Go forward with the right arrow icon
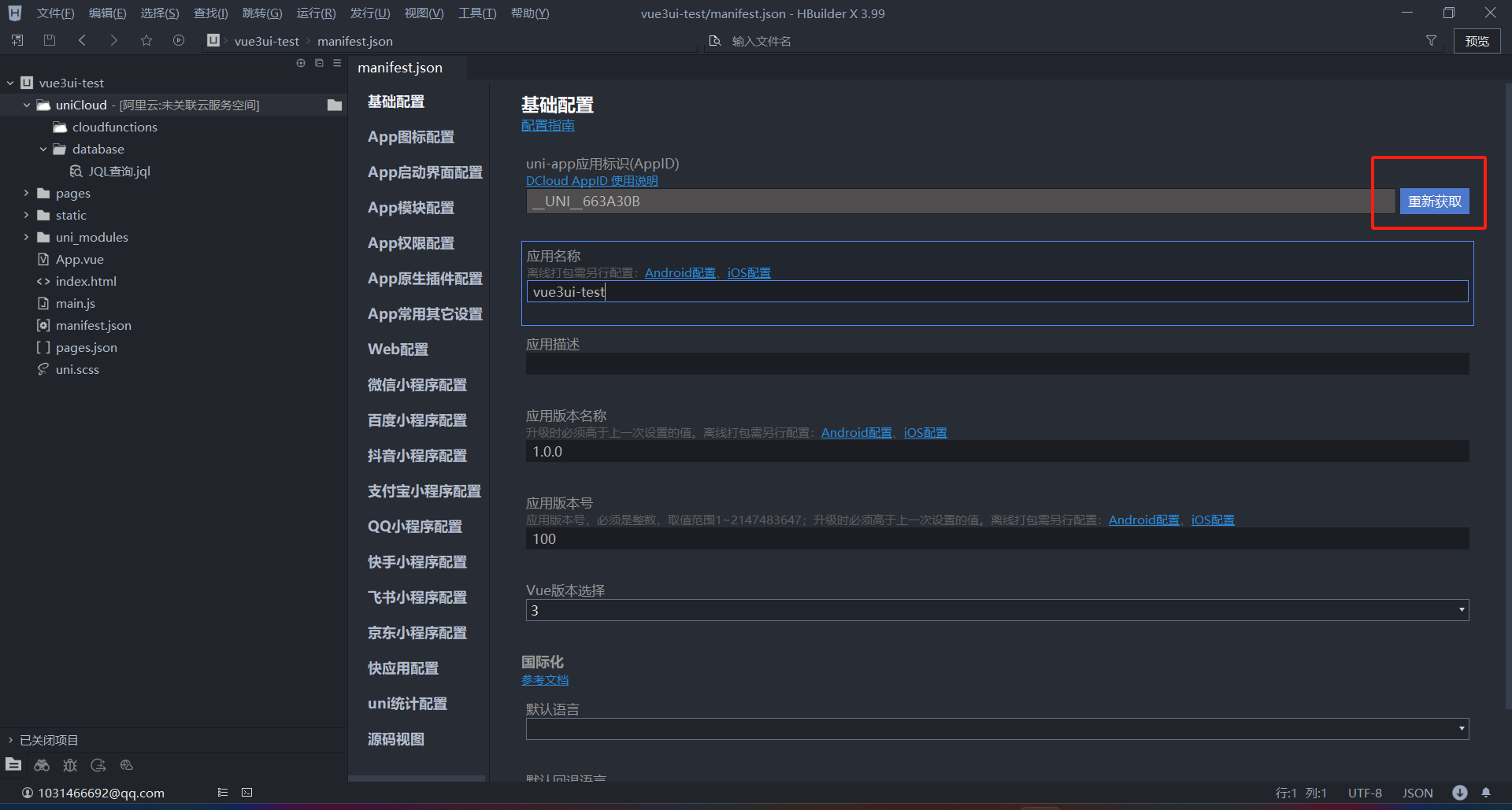The image size is (1512, 810). [114, 40]
